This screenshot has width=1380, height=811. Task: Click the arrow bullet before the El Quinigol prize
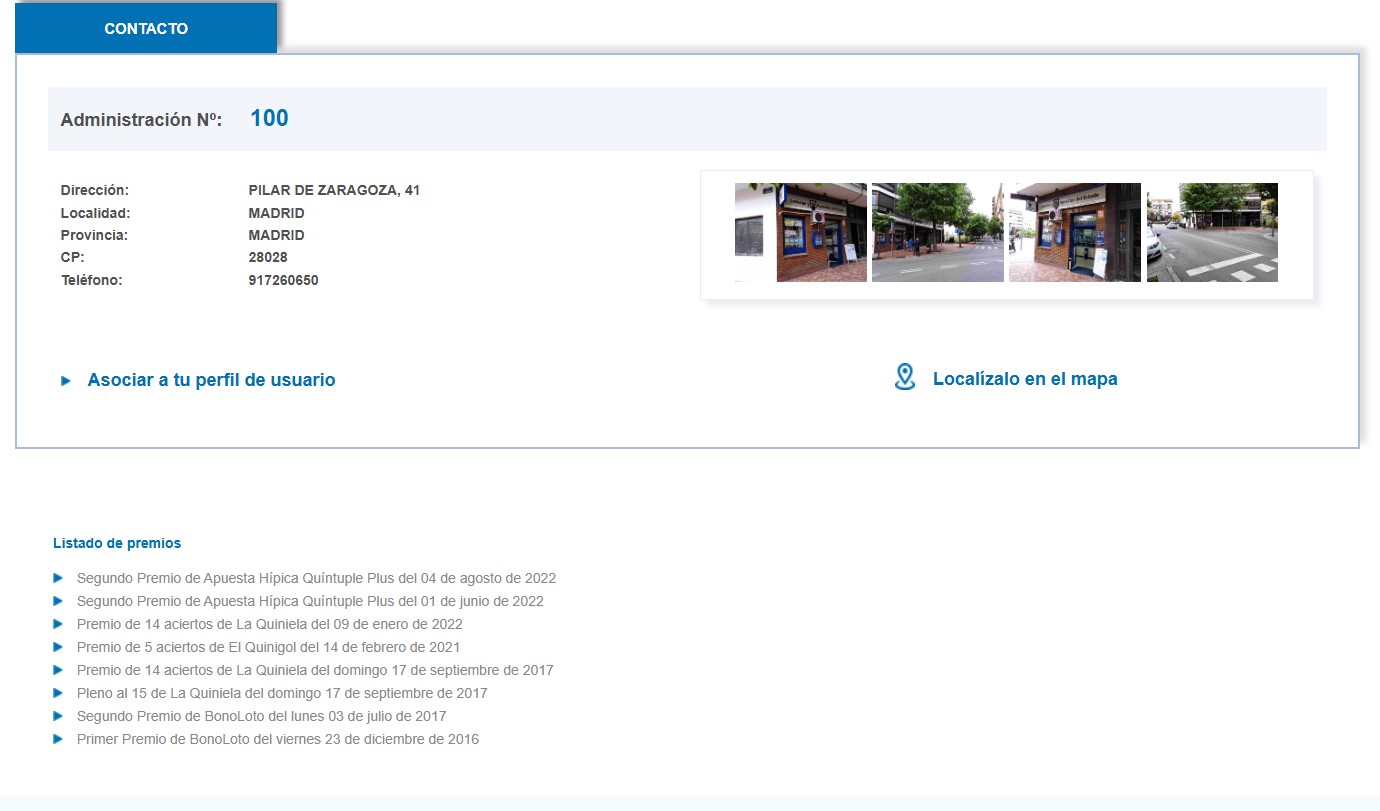pos(58,647)
